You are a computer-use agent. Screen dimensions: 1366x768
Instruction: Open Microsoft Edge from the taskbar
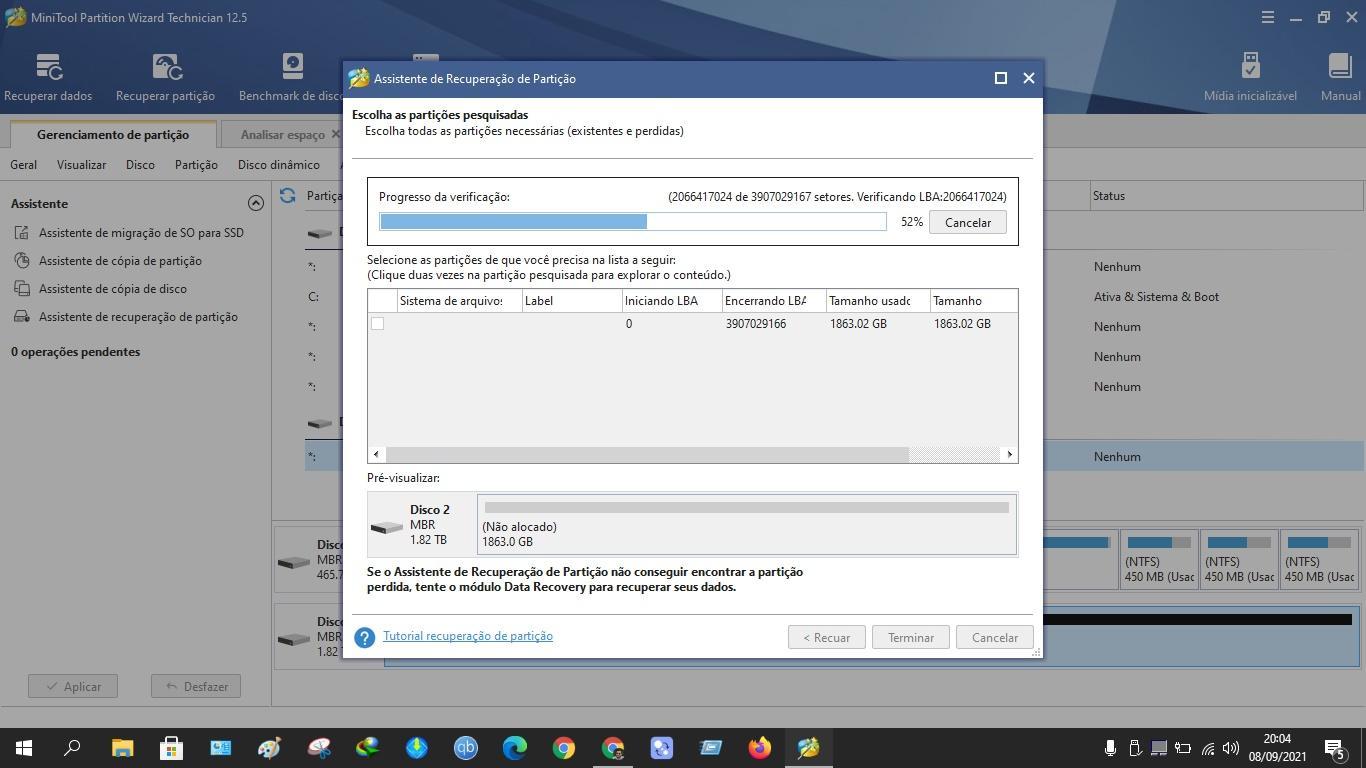click(515, 748)
